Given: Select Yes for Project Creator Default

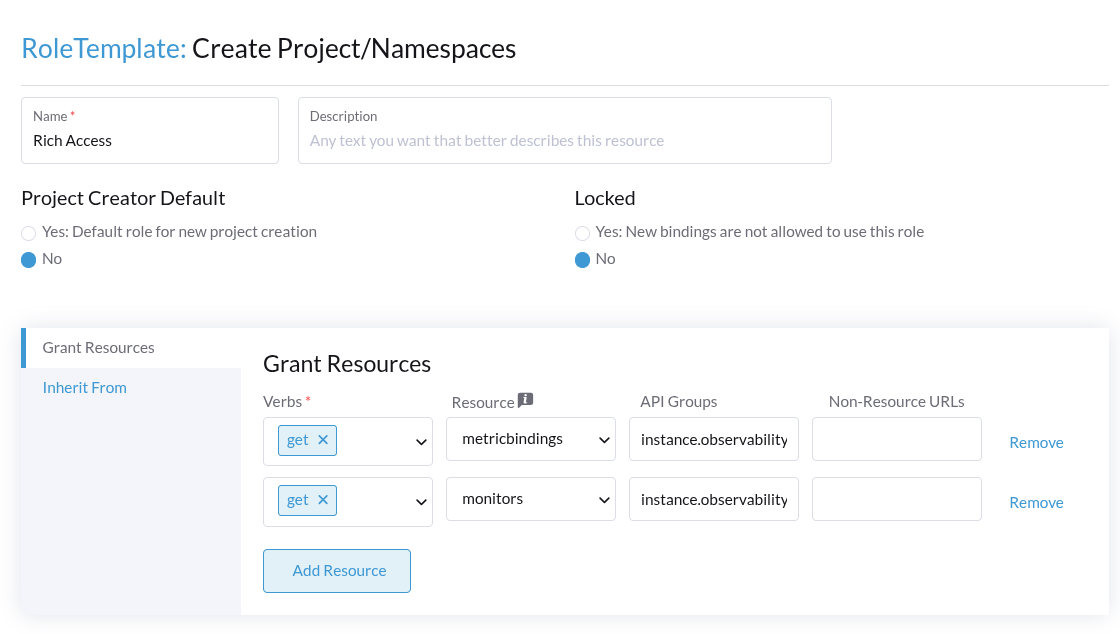Looking at the screenshot, I should pos(29,232).
